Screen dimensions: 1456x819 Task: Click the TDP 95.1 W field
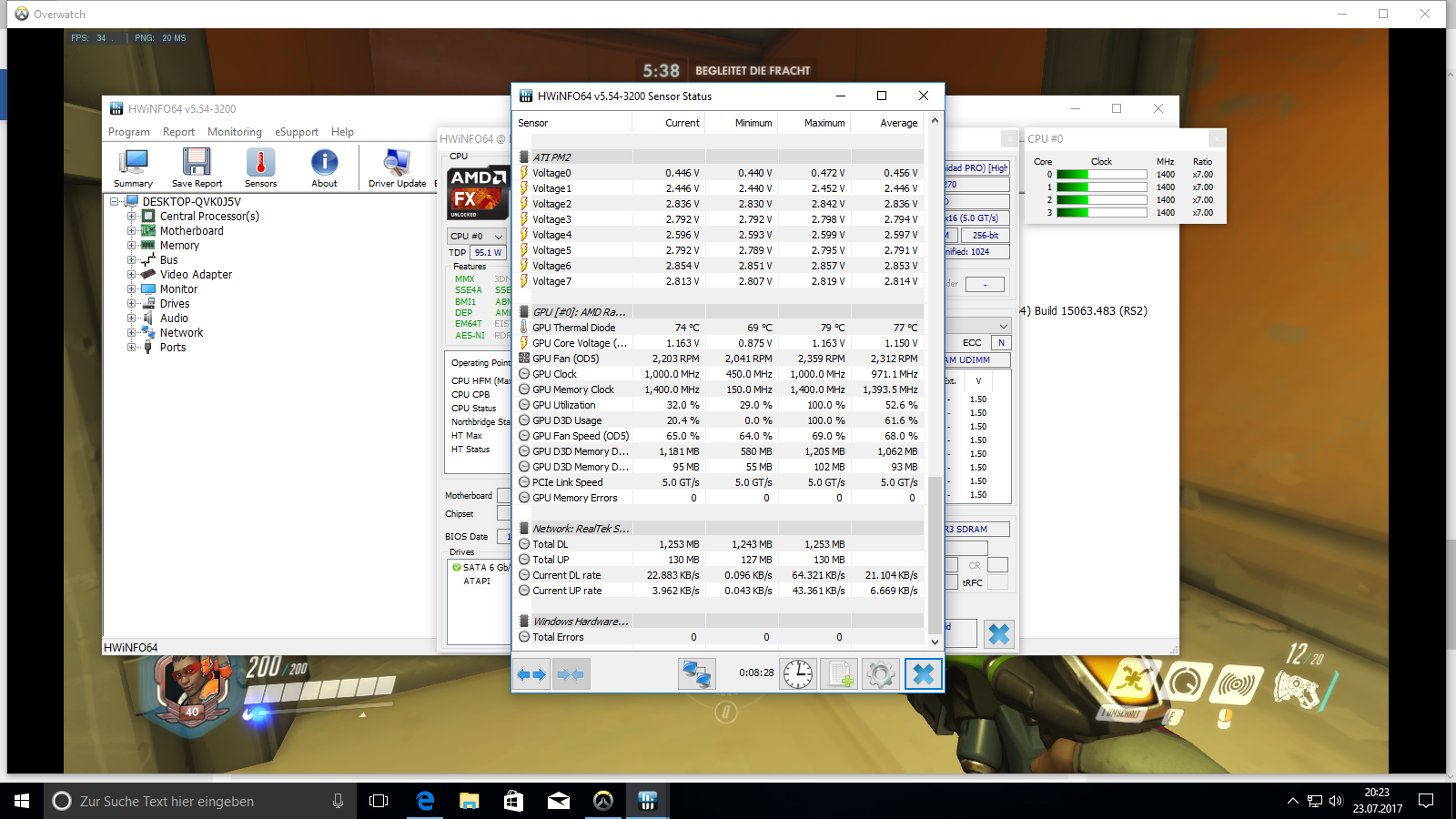point(489,253)
